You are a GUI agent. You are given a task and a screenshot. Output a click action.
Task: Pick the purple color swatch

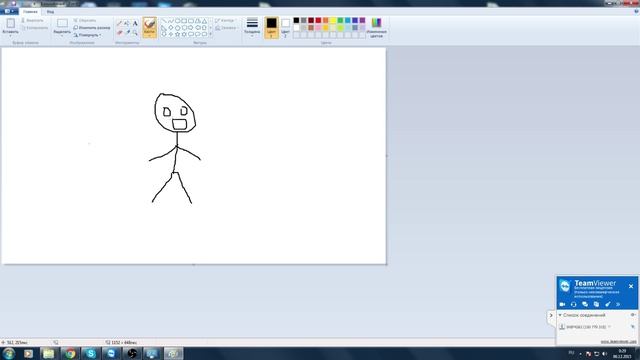coord(362,20)
